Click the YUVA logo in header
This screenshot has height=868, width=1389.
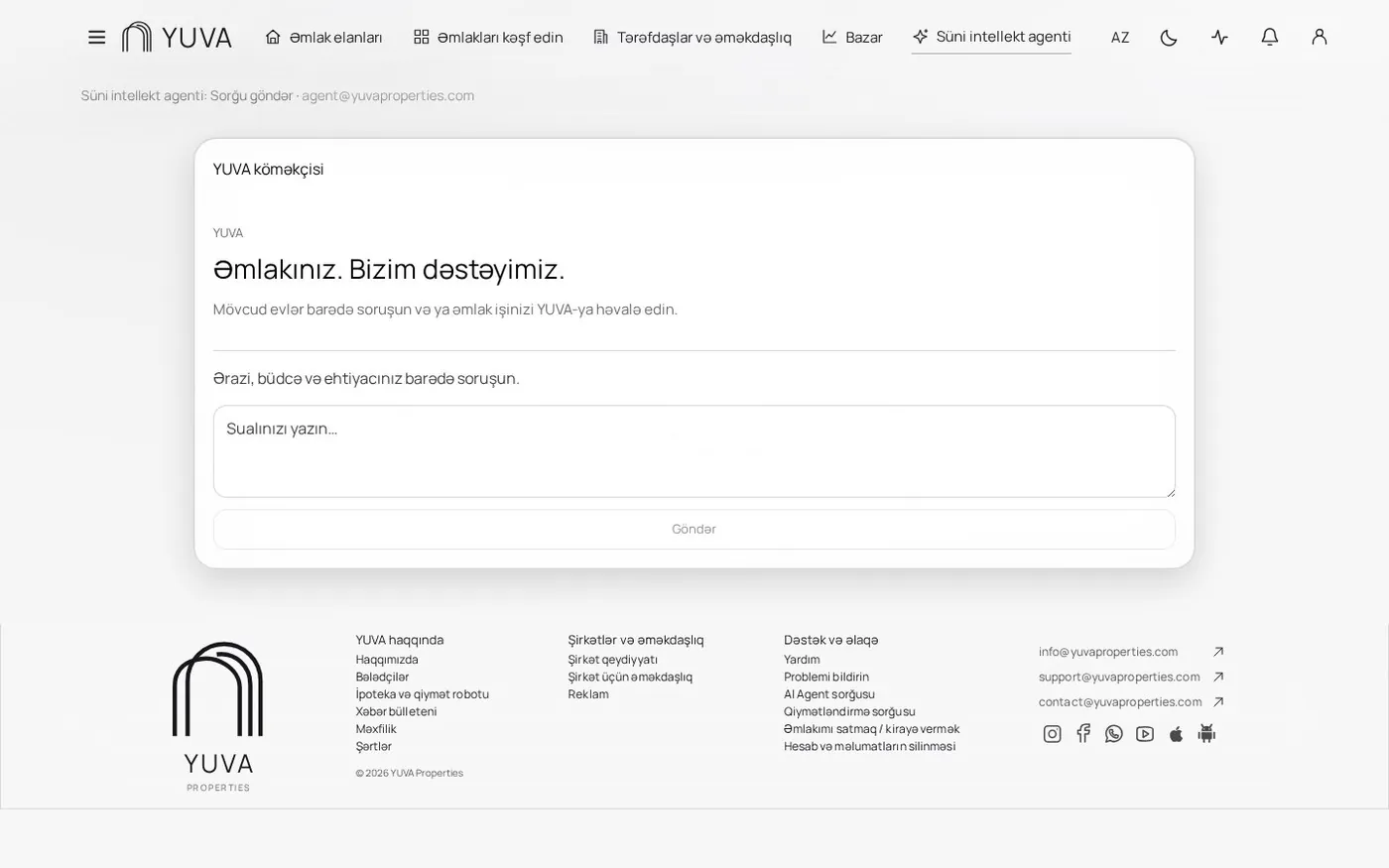pyautogui.click(x=177, y=37)
